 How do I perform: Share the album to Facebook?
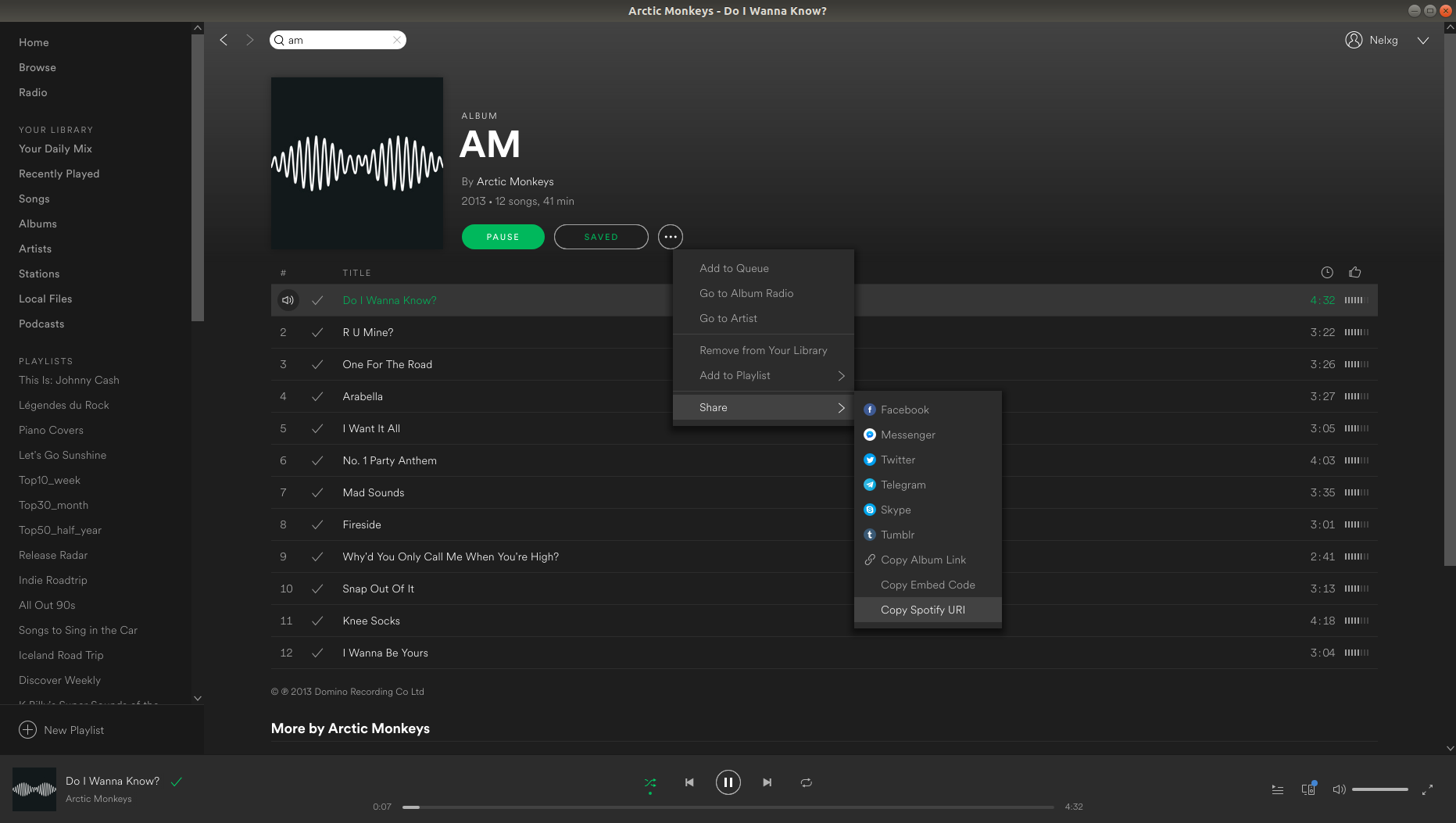904,409
